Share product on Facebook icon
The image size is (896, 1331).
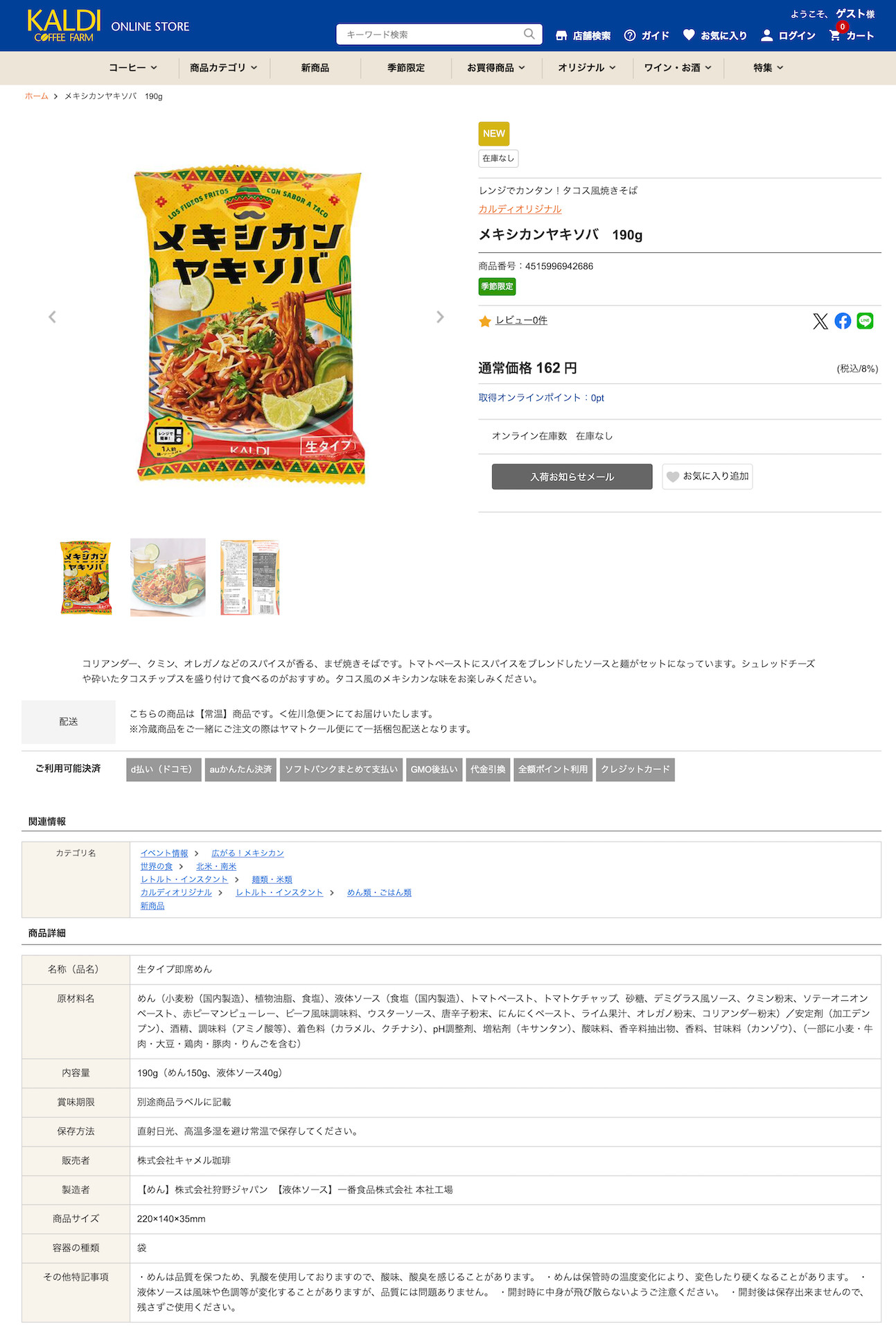click(843, 321)
